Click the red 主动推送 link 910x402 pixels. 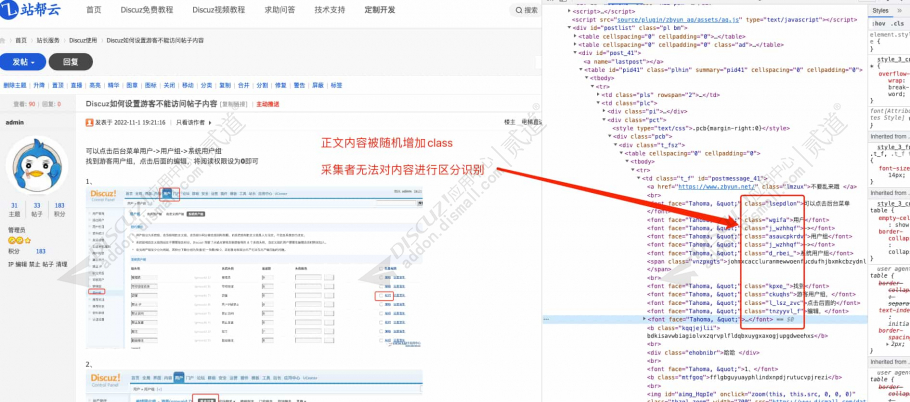point(268,104)
